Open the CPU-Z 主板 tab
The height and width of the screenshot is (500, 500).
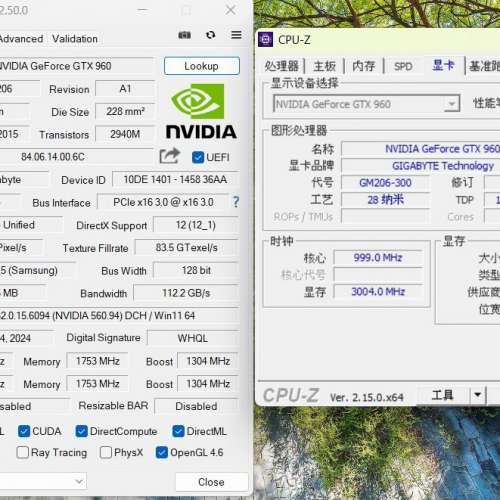click(324, 66)
